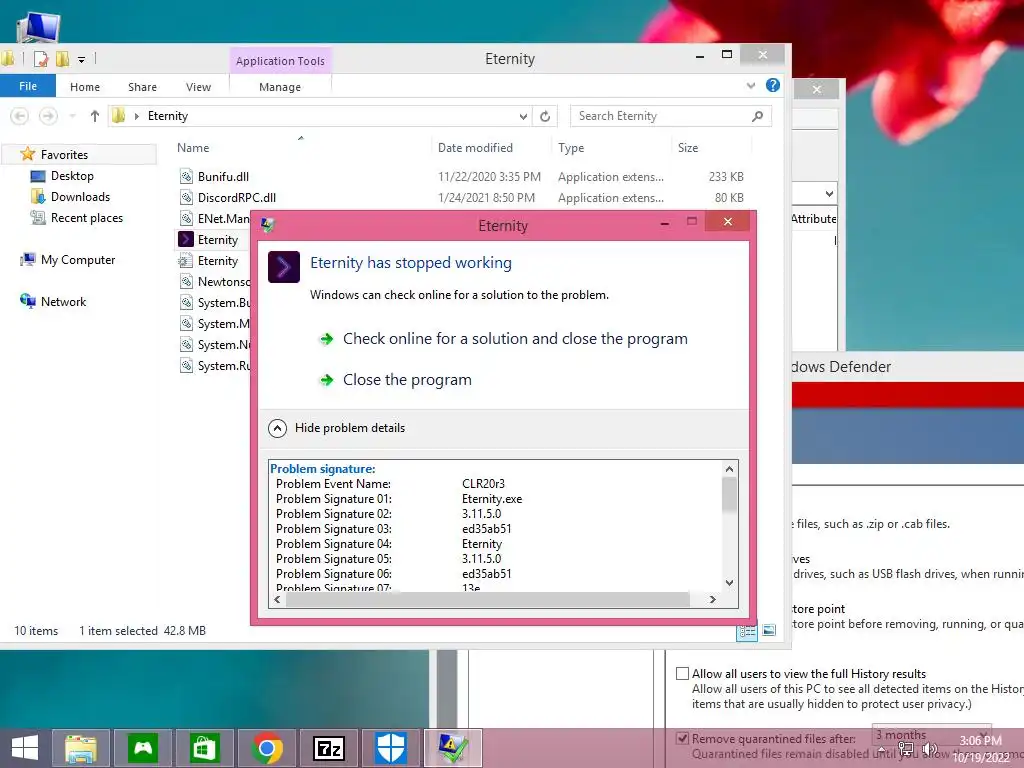Click the Search Eternity input field
The image size is (1024, 768).
pyautogui.click(x=661, y=116)
